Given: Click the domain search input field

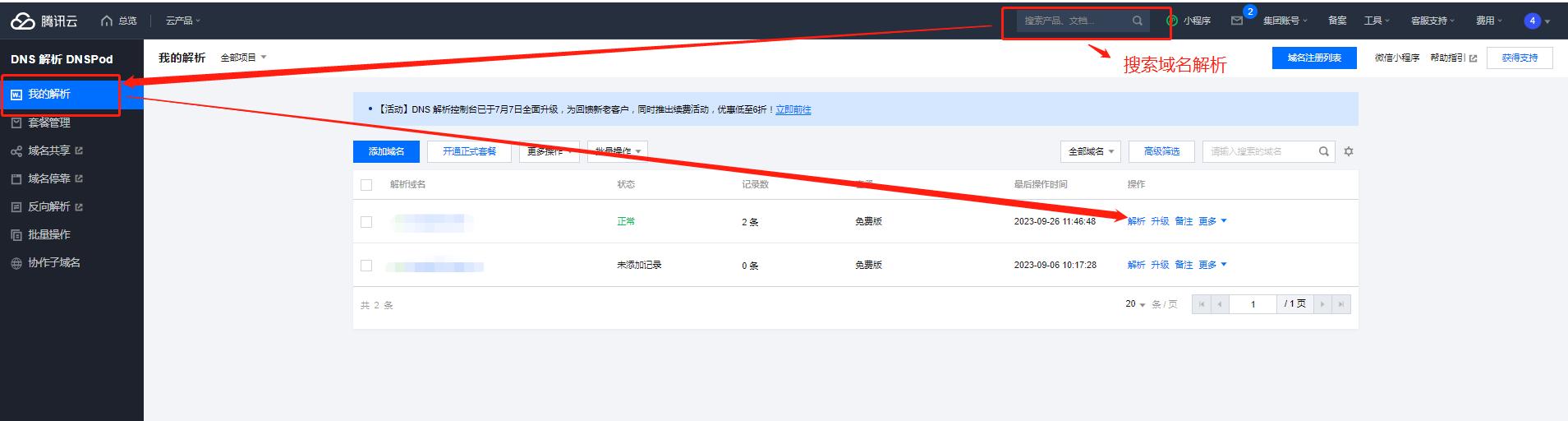Looking at the screenshot, I should pos(1257,151).
